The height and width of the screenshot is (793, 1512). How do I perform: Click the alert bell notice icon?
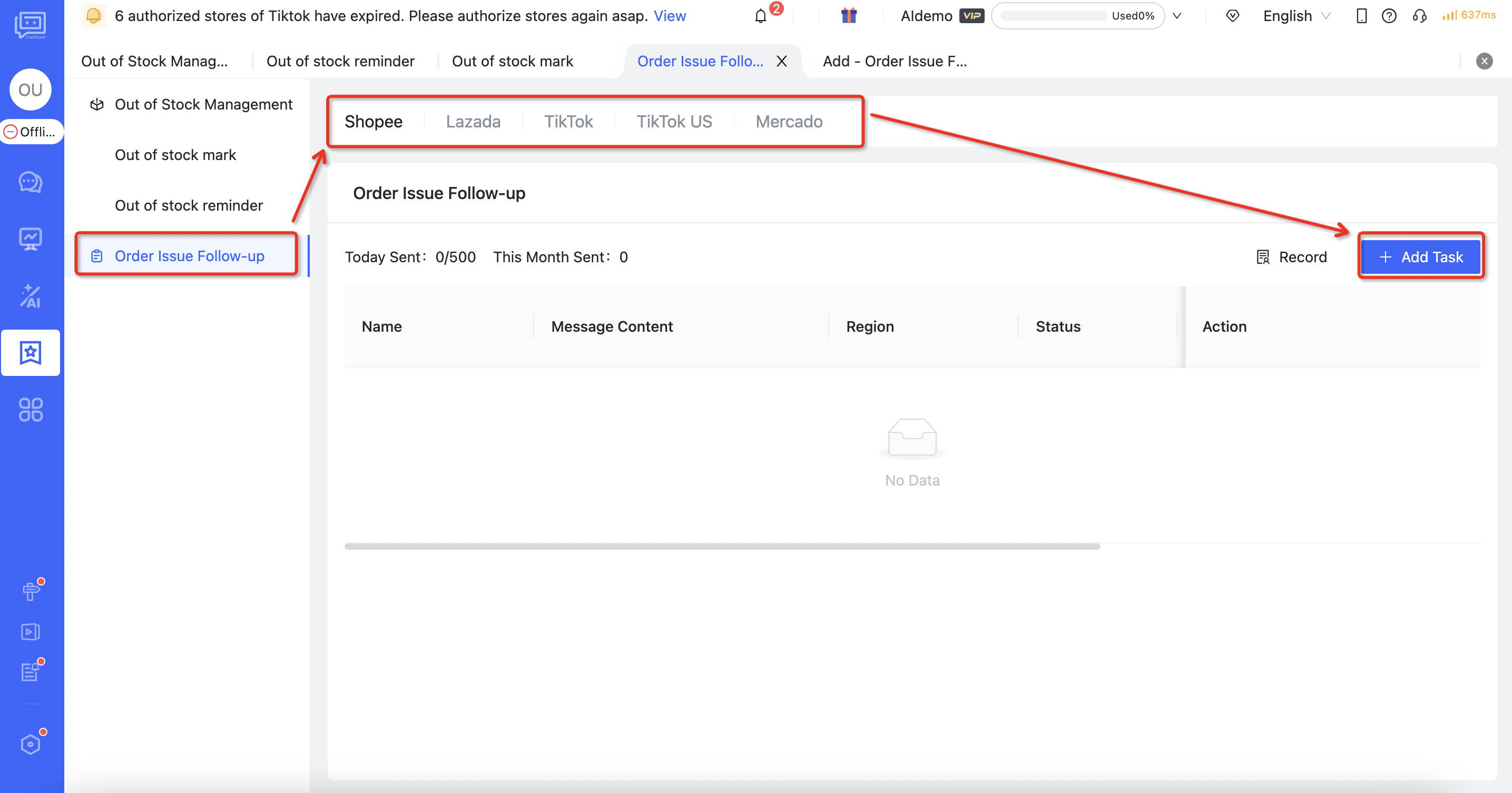(x=93, y=15)
